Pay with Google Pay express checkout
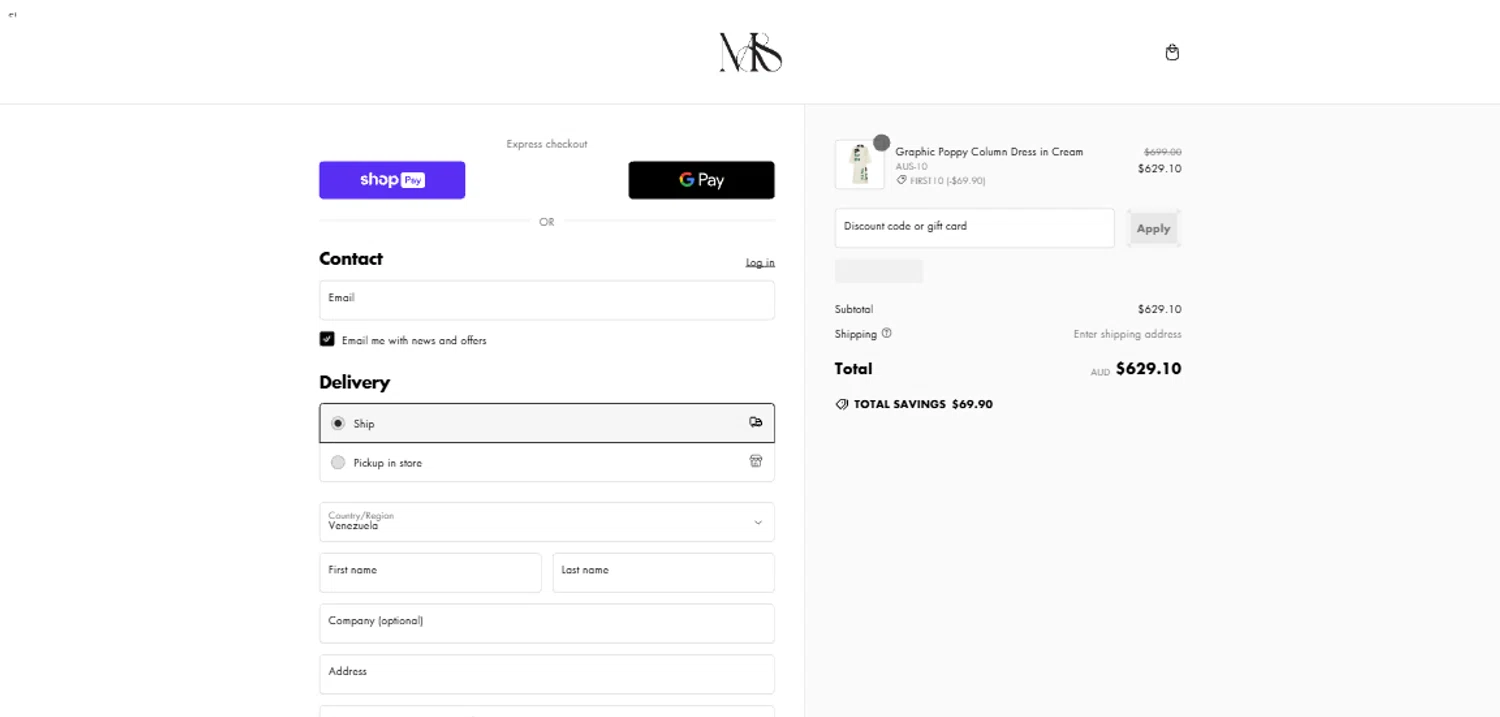The width and height of the screenshot is (1500, 717). 701,180
